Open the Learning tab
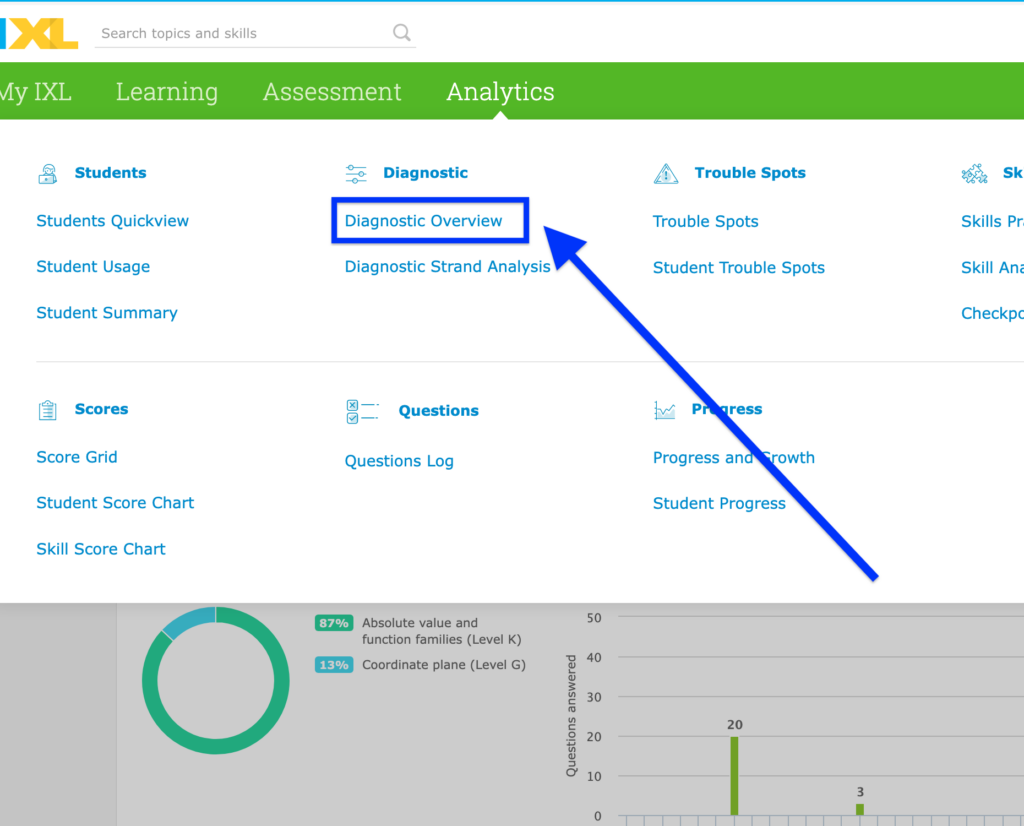Screen dimensions: 1024x826 click(x=167, y=92)
